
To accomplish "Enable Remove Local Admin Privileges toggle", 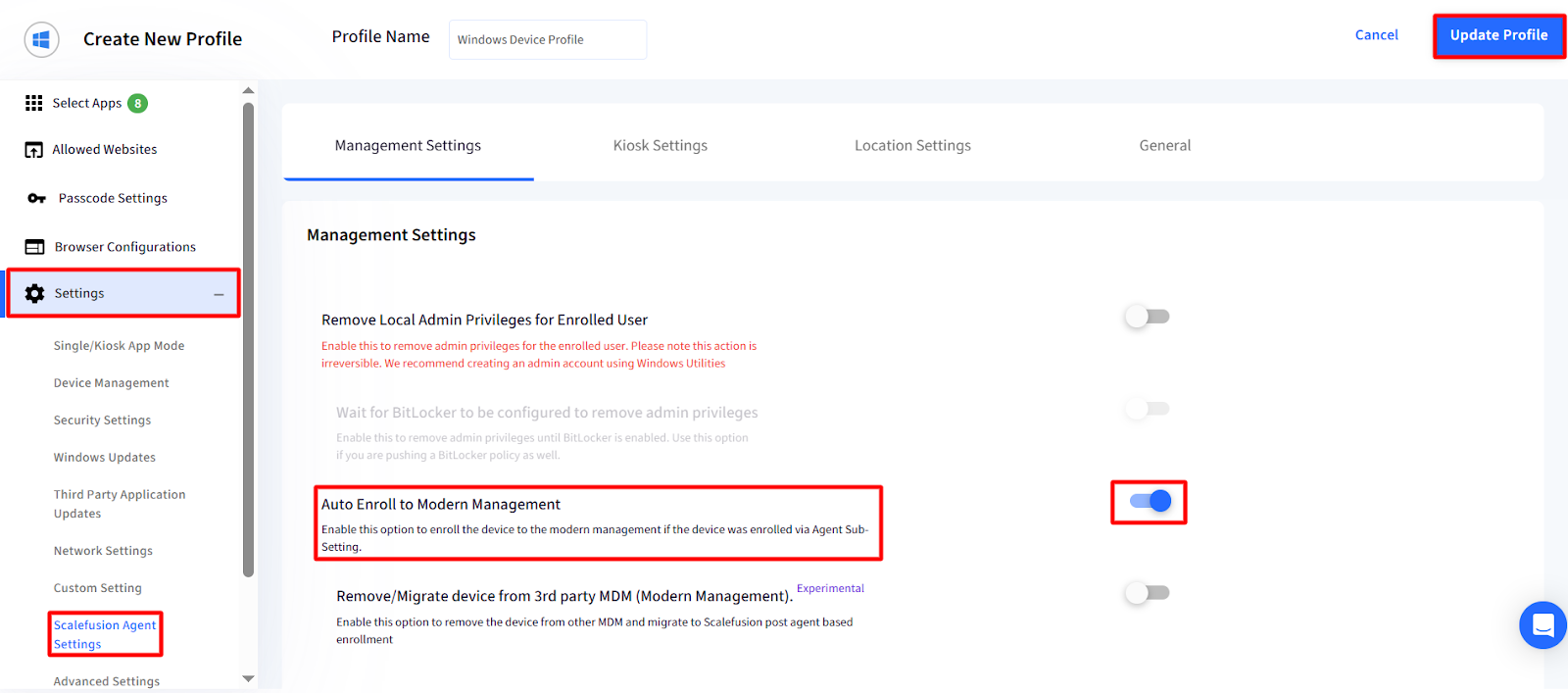I will click(x=1148, y=317).
